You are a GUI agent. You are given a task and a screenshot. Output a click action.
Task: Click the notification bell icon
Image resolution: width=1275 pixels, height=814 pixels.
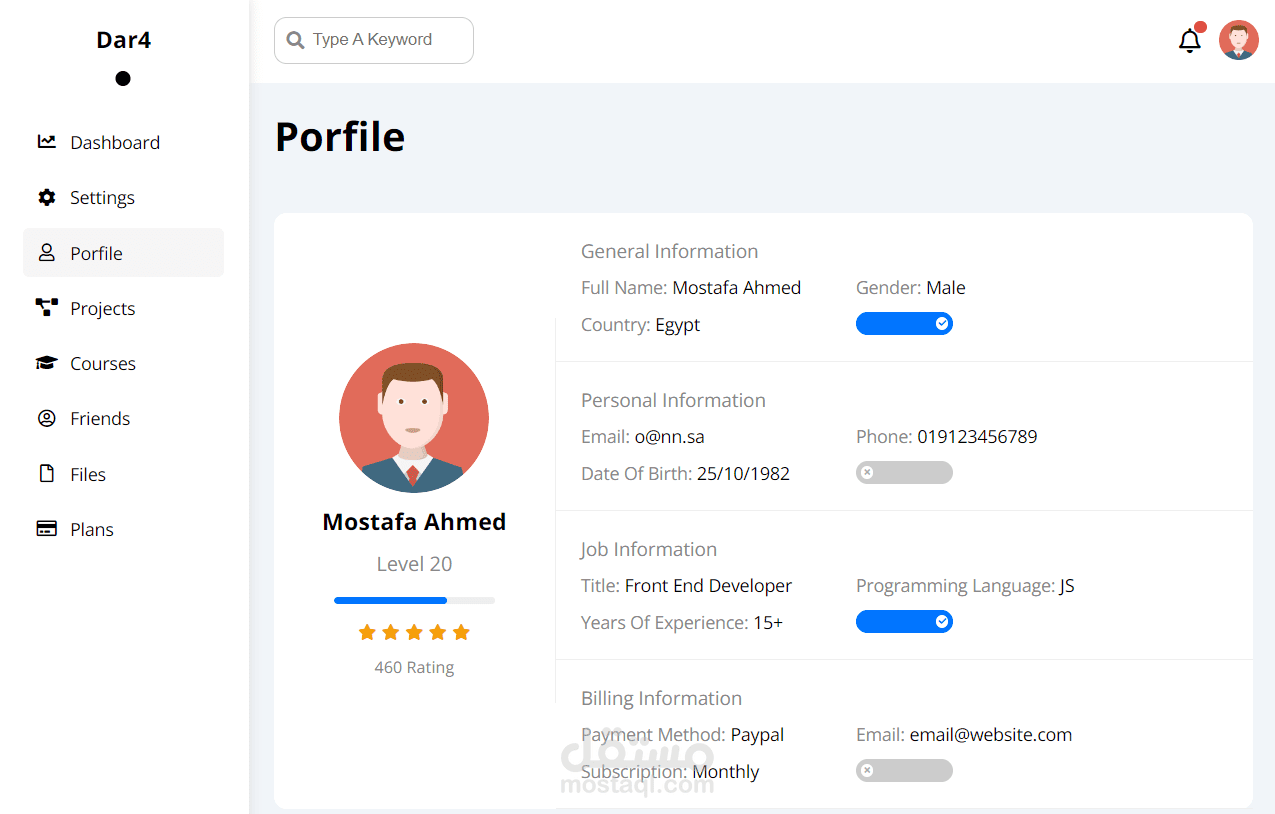[1189, 41]
